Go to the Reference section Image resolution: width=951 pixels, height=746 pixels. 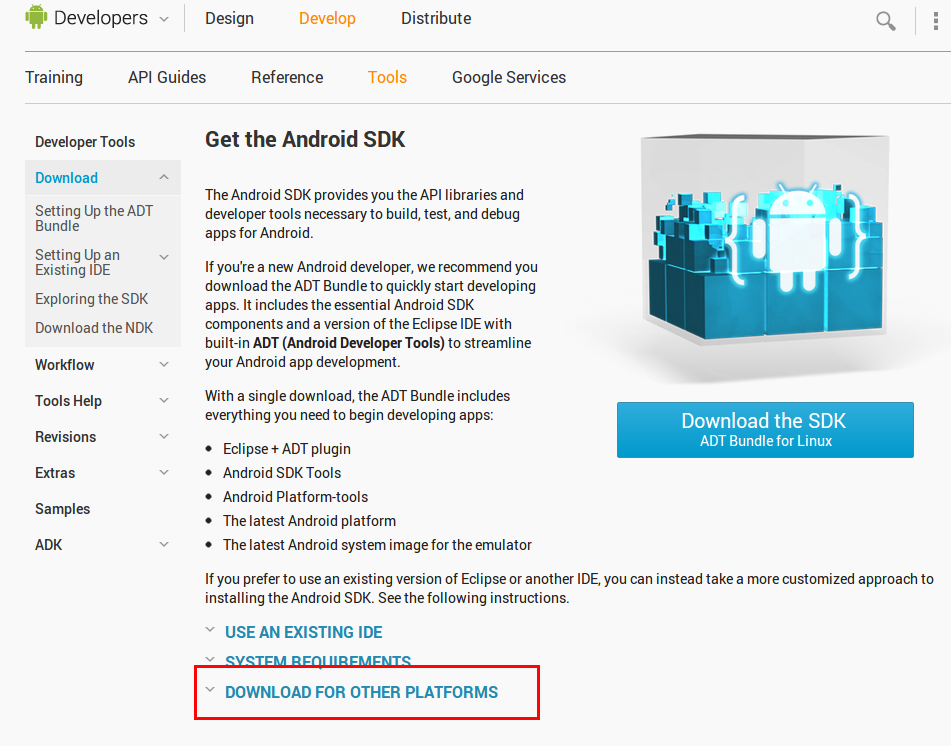pyautogui.click(x=287, y=78)
